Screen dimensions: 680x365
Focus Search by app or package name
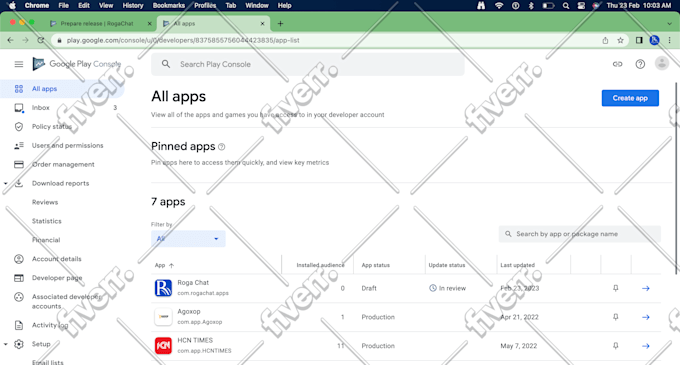click(x=579, y=234)
